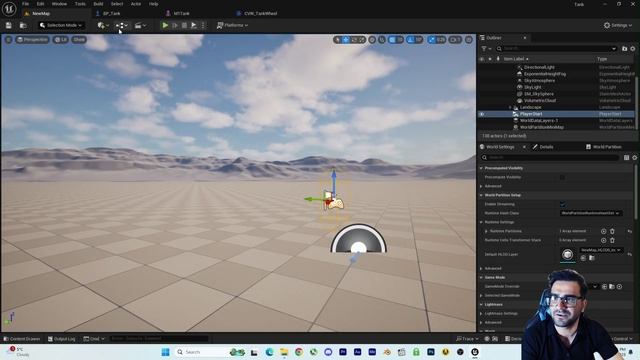This screenshot has height=360, width=640.
Task: Switch to the World Partition tab
Action: [x=603, y=147]
